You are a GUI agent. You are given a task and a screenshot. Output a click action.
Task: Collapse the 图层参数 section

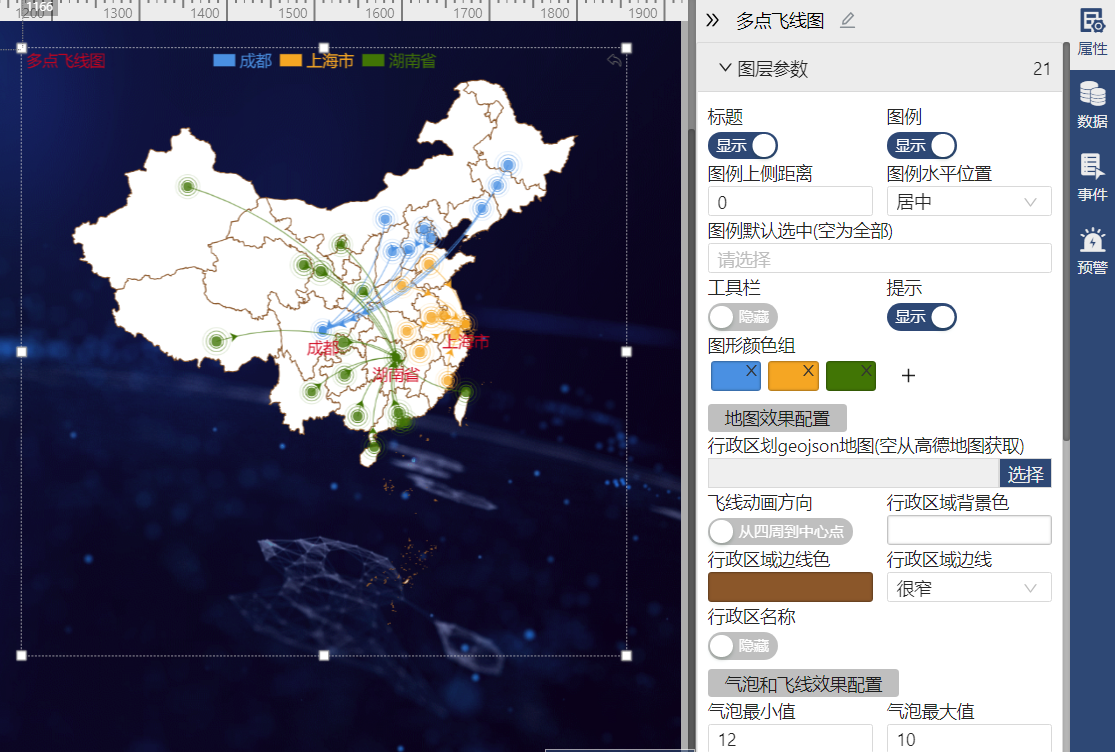pyautogui.click(x=726, y=68)
